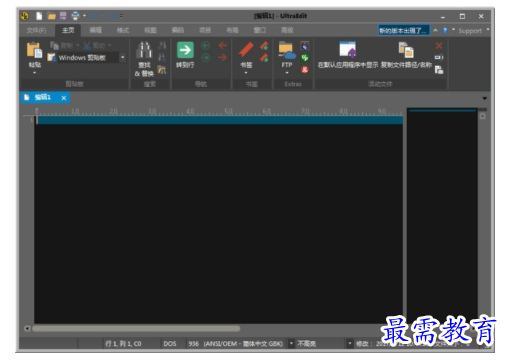
Task: Click the Find & Replace binoculars icon
Action: tap(144, 50)
